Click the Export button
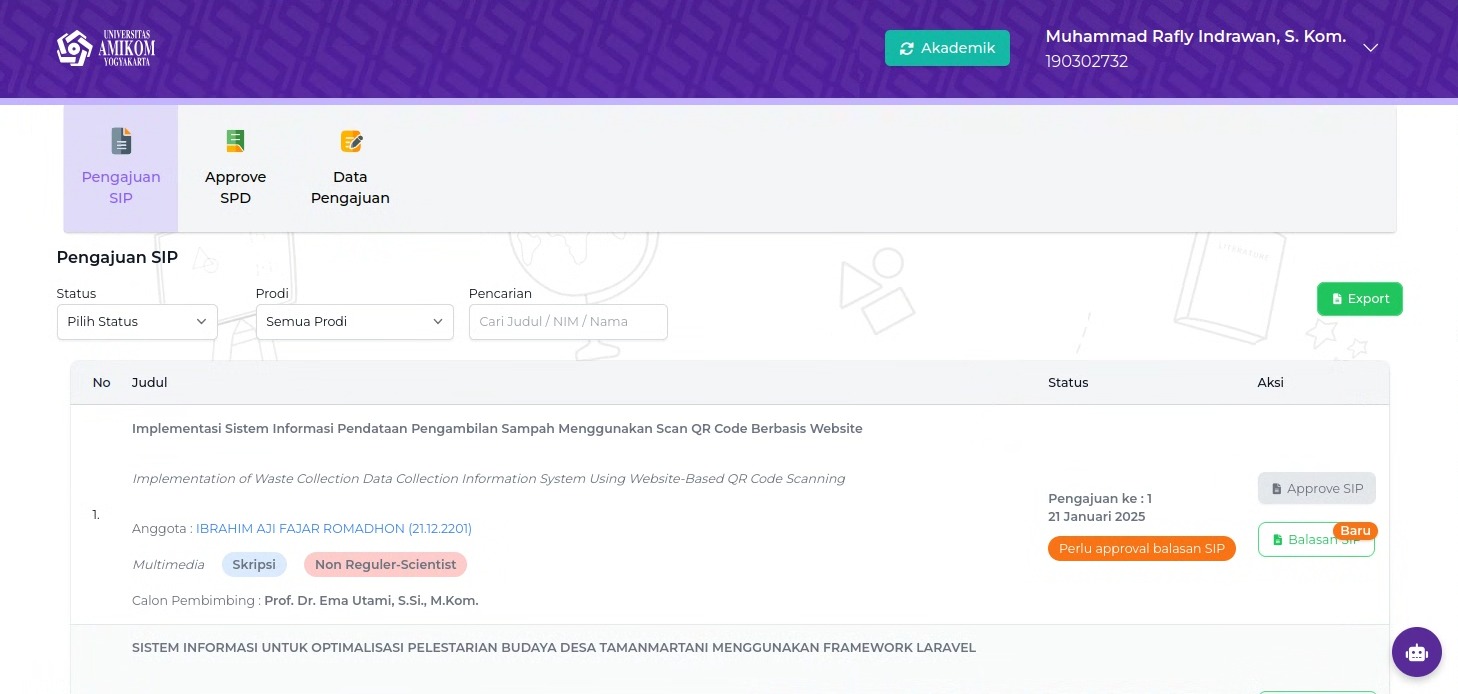Image resolution: width=1458 pixels, height=694 pixels. point(1359,299)
